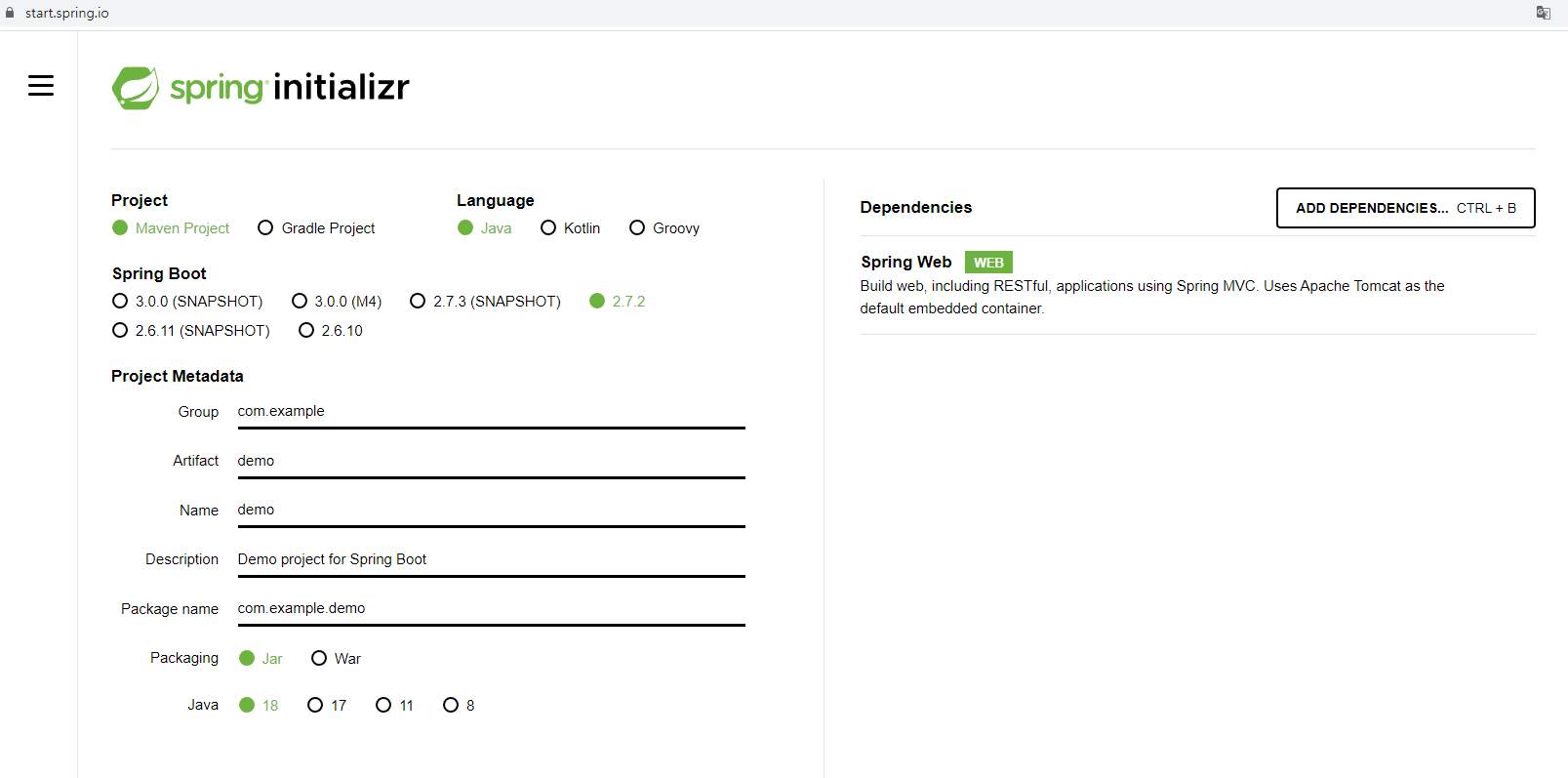Click the green WEB tag badge

[988, 263]
